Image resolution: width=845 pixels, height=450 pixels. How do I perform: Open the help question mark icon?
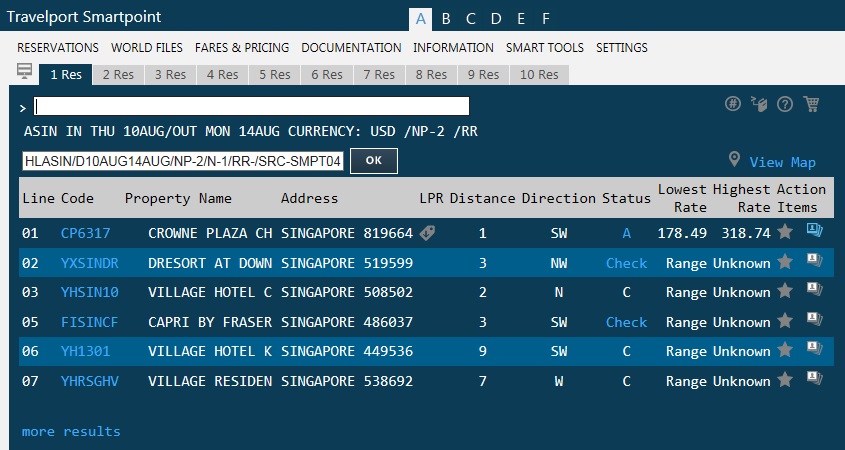tap(785, 104)
